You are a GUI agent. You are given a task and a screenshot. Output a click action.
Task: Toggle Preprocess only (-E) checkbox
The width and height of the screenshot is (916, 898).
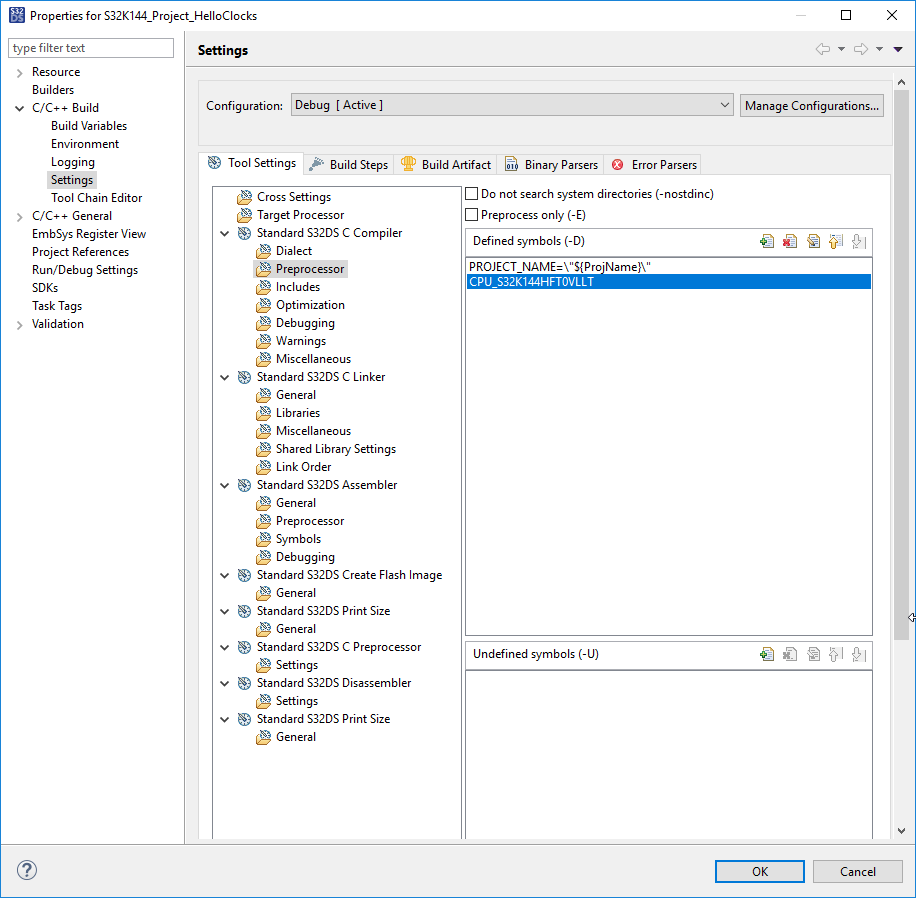click(471, 215)
